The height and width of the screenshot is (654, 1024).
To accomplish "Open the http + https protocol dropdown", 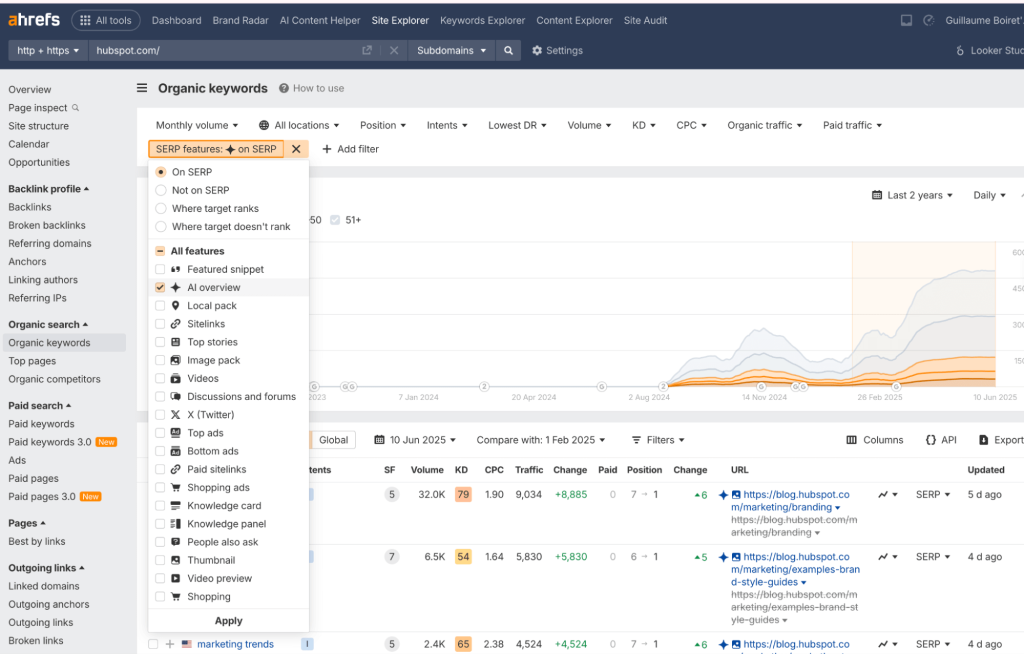I will [x=48, y=50].
